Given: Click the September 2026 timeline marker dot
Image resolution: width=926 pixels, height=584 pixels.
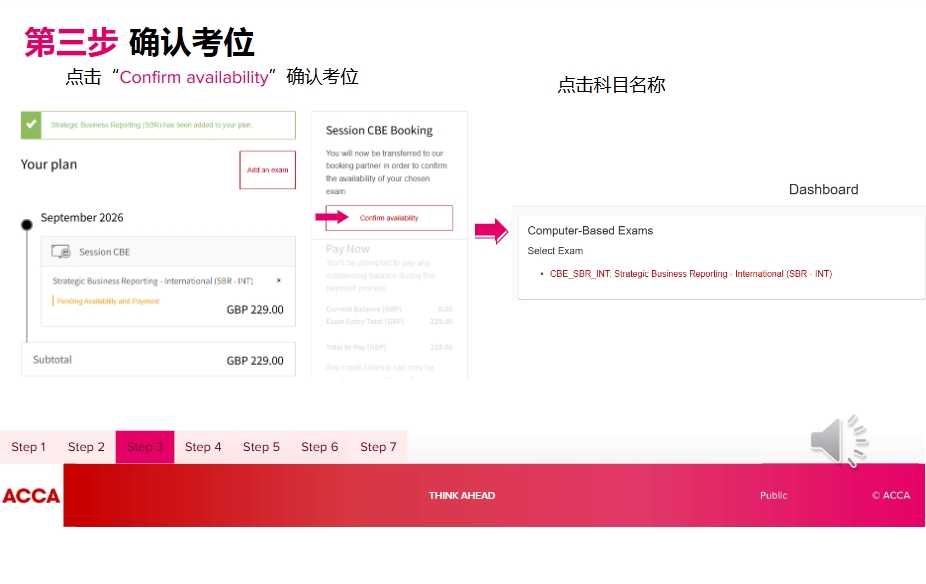Looking at the screenshot, I should pyautogui.click(x=27, y=224).
